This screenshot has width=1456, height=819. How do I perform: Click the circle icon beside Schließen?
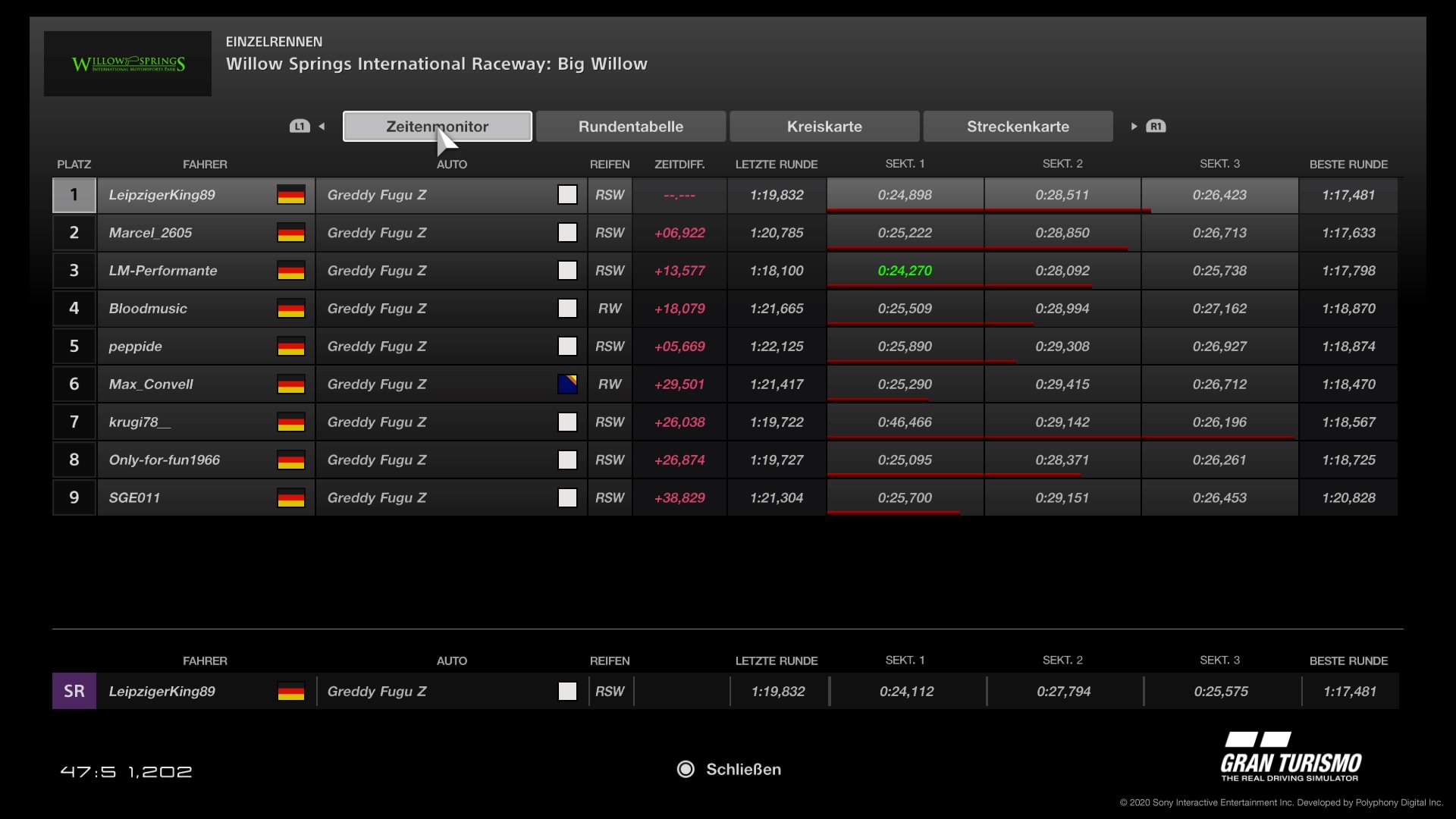pyautogui.click(x=686, y=770)
